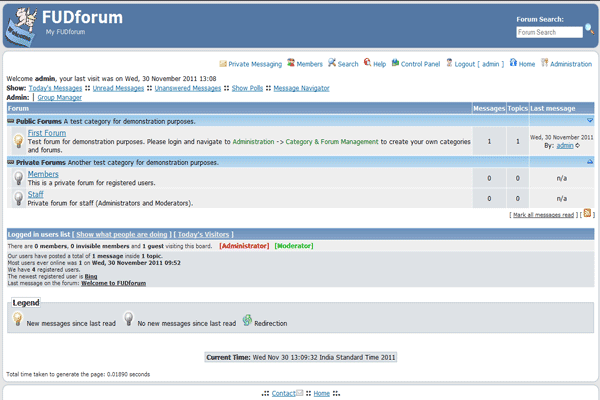Click the up arrow on Private Forums row
The height and width of the screenshot is (400, 600).
coord(590,162)
